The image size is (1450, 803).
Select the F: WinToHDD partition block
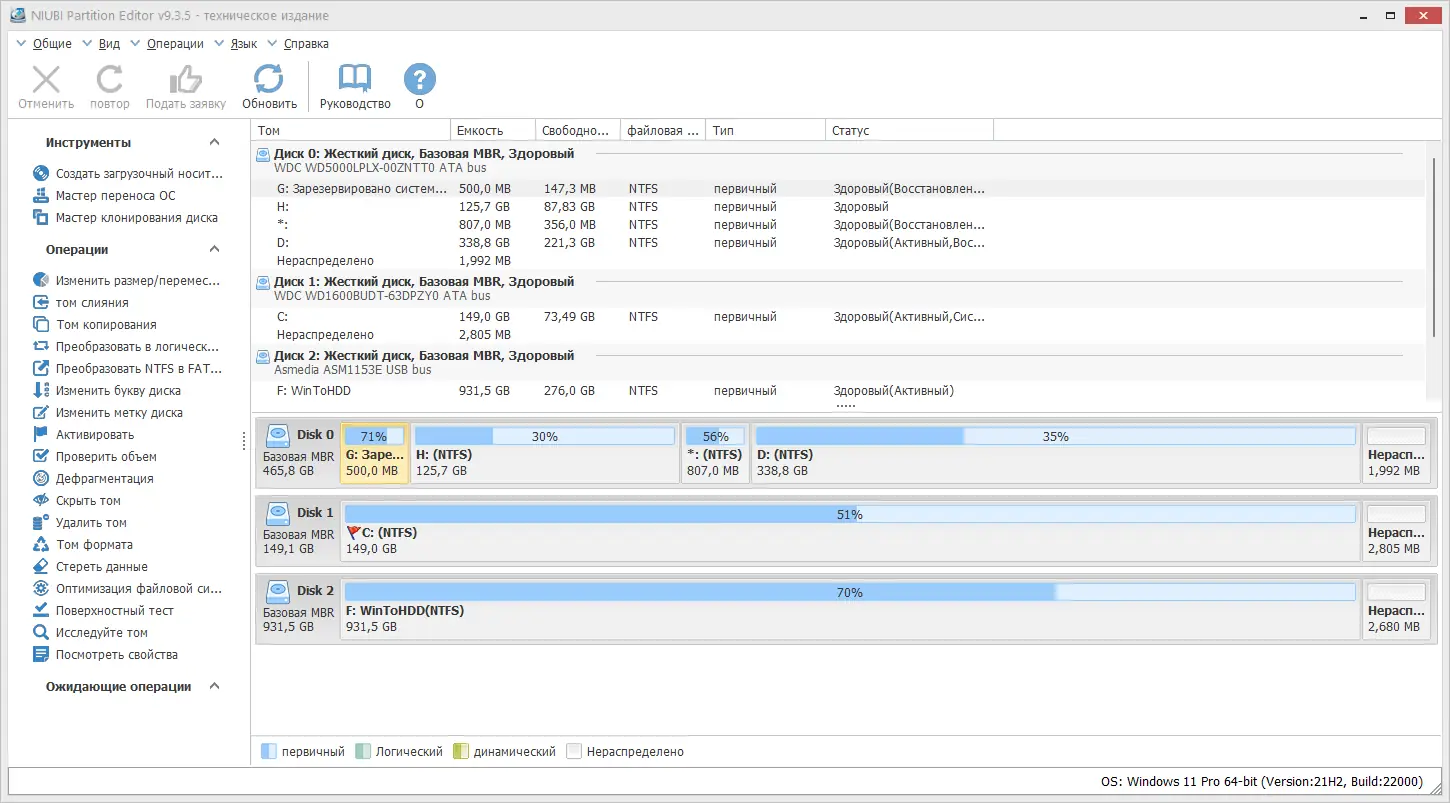tap(850, 607)
